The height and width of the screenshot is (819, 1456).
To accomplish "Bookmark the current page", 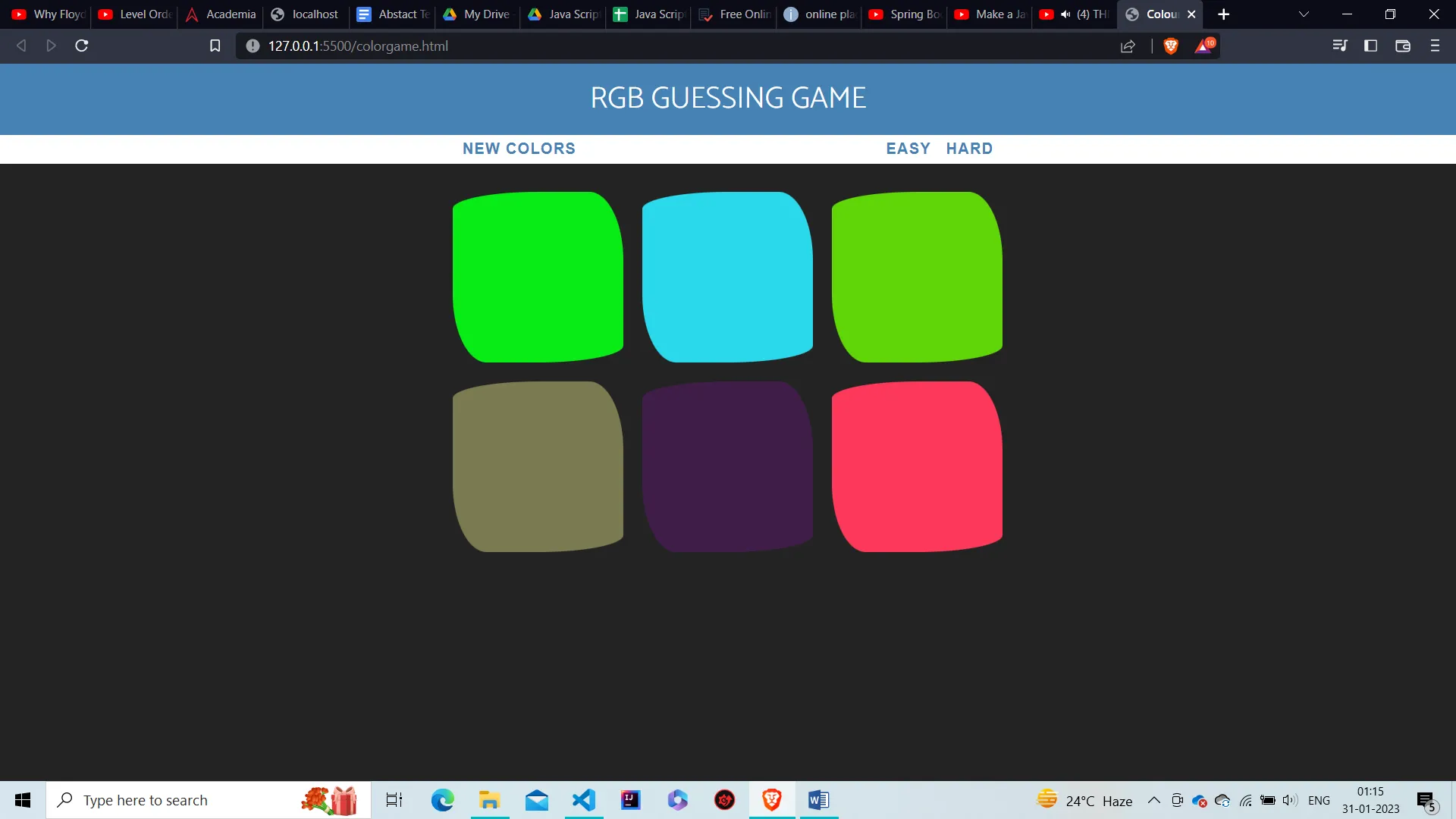I will [215, 45].
